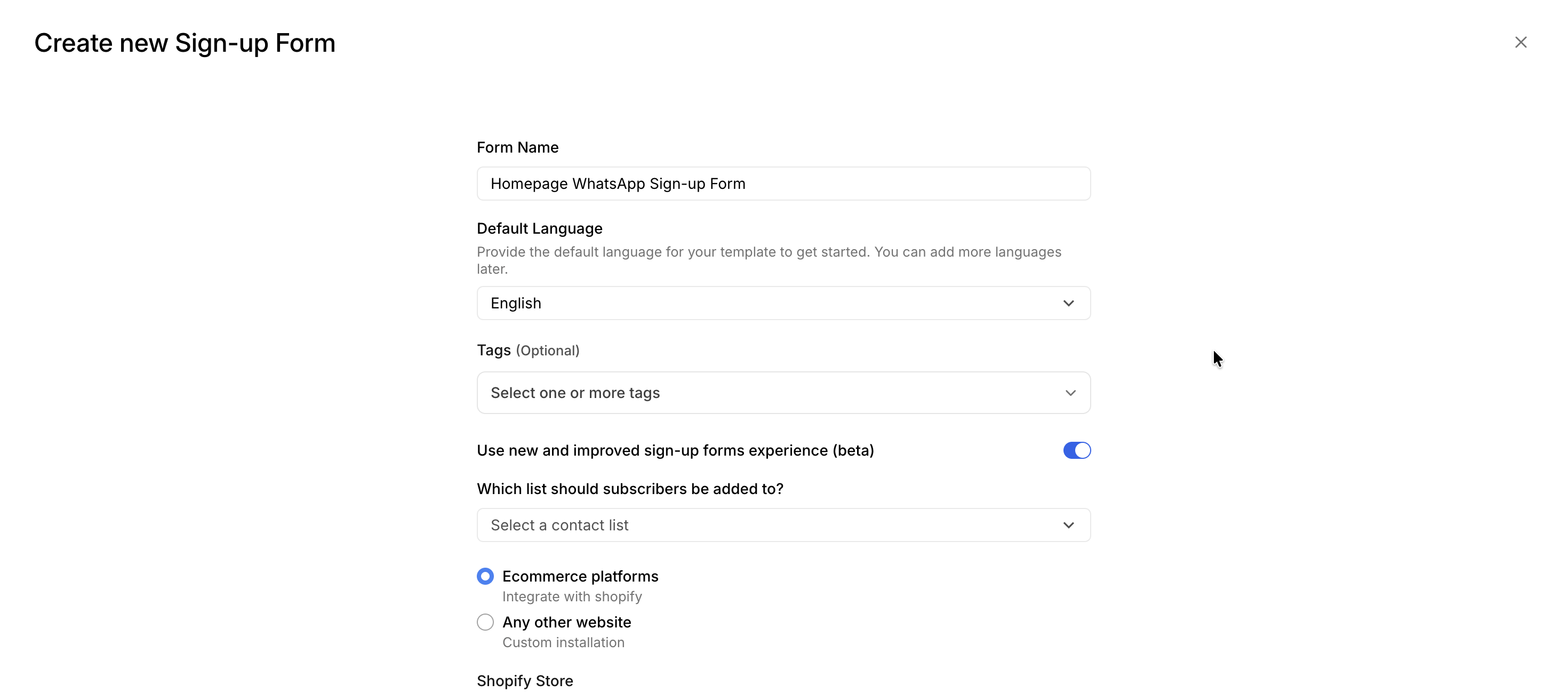1568x700 pixels.
Task: Click the 'Custom installation' description text
Action: (563, 642)
